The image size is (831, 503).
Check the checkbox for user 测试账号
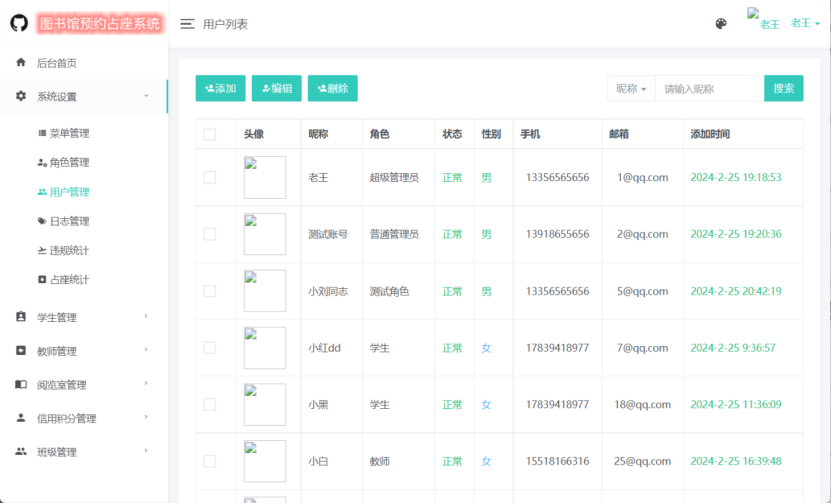click(210, 234)
